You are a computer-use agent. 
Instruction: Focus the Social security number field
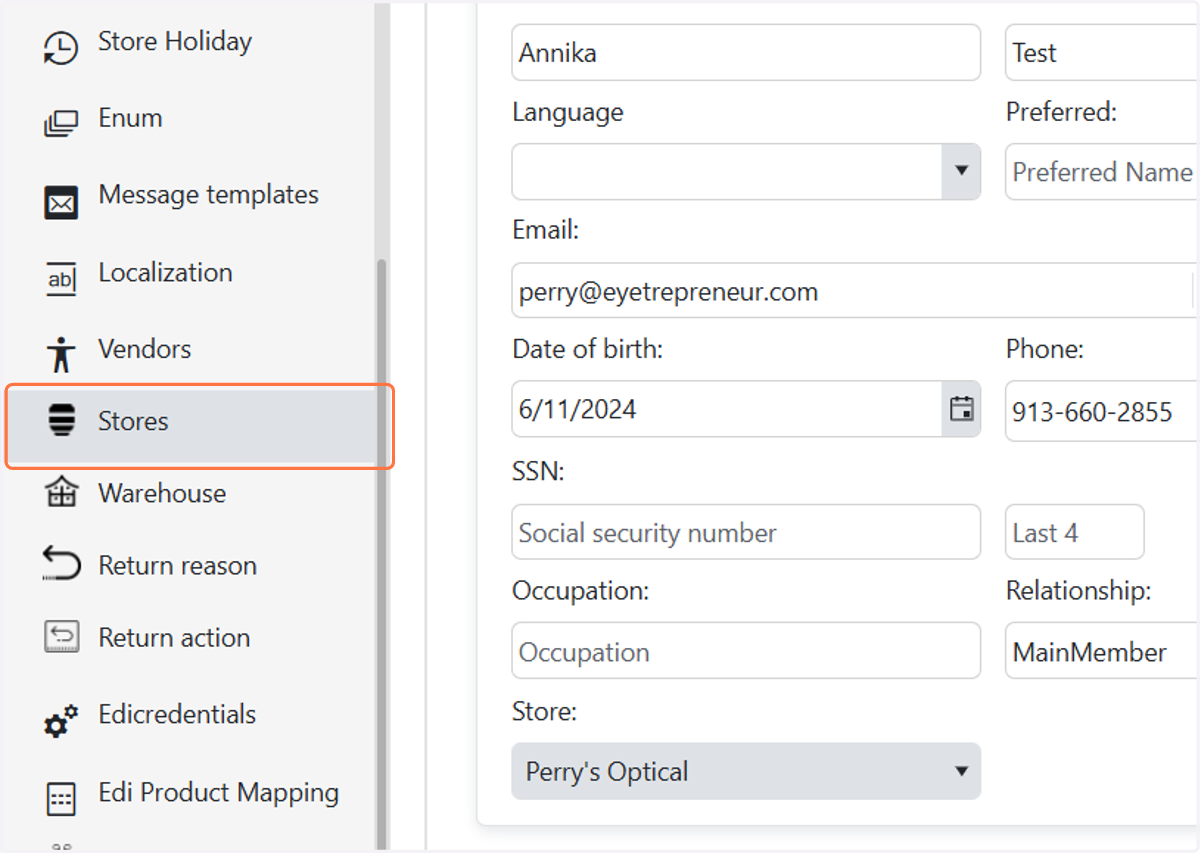coord(746,532)
